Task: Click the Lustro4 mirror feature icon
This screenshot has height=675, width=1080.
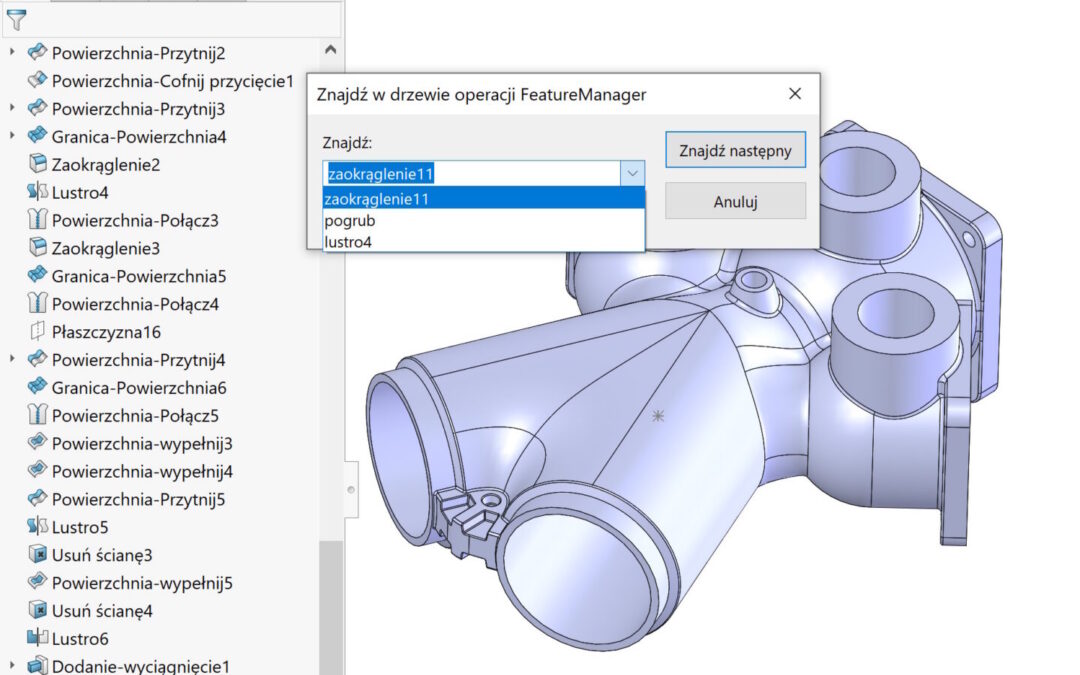Action: (x=37, y=192)
